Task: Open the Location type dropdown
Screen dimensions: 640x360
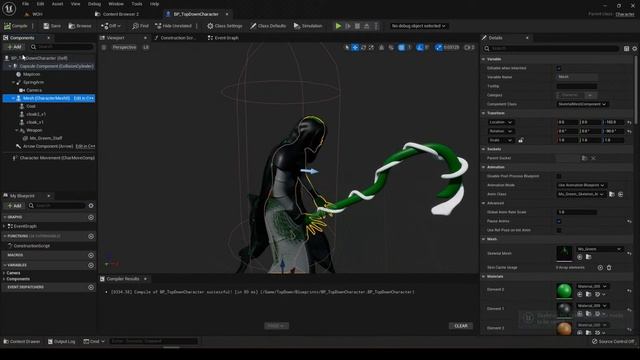Action: click(x=501, y=122)
